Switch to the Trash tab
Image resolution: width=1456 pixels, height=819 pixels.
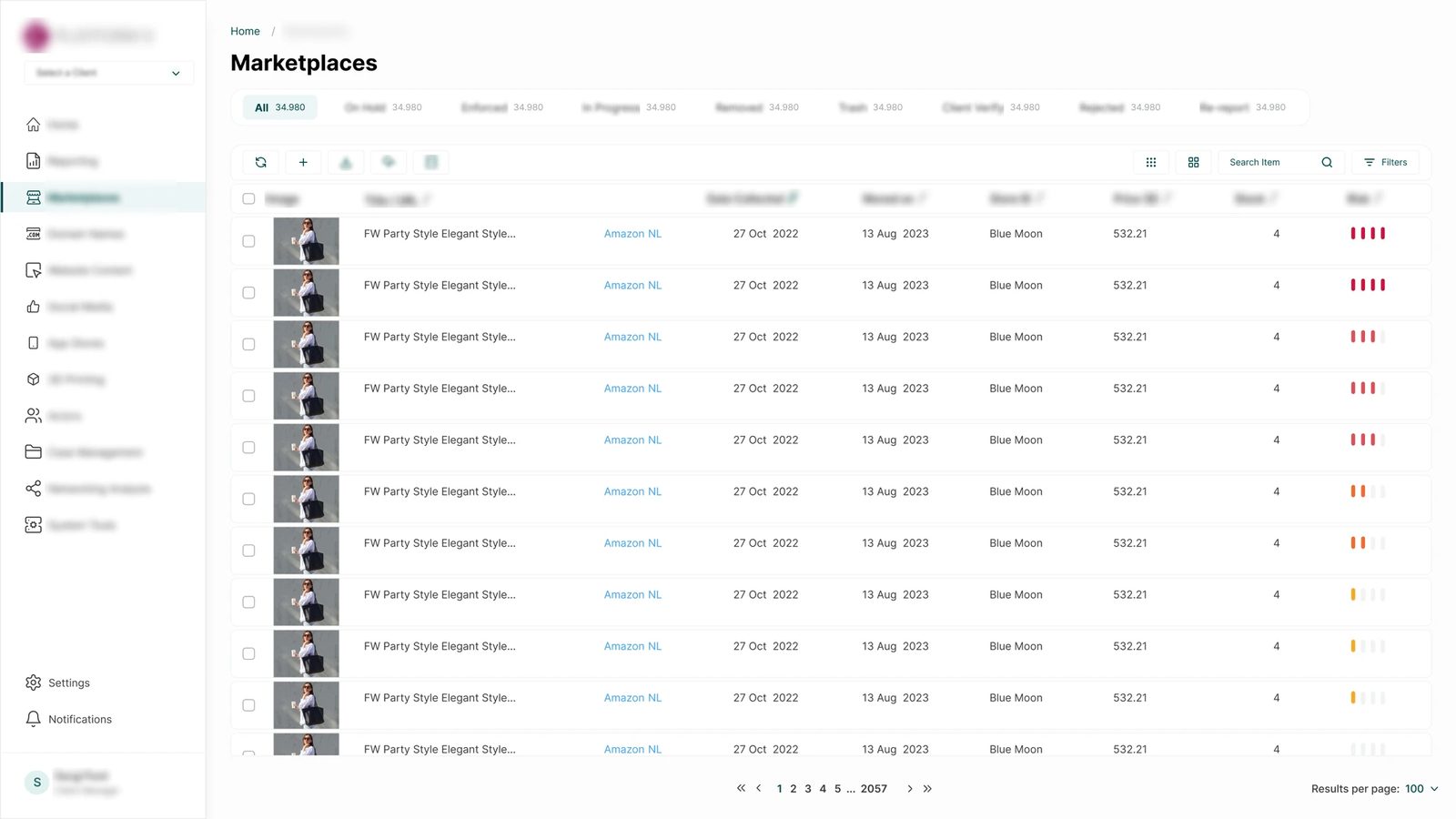tap(871, 107)
